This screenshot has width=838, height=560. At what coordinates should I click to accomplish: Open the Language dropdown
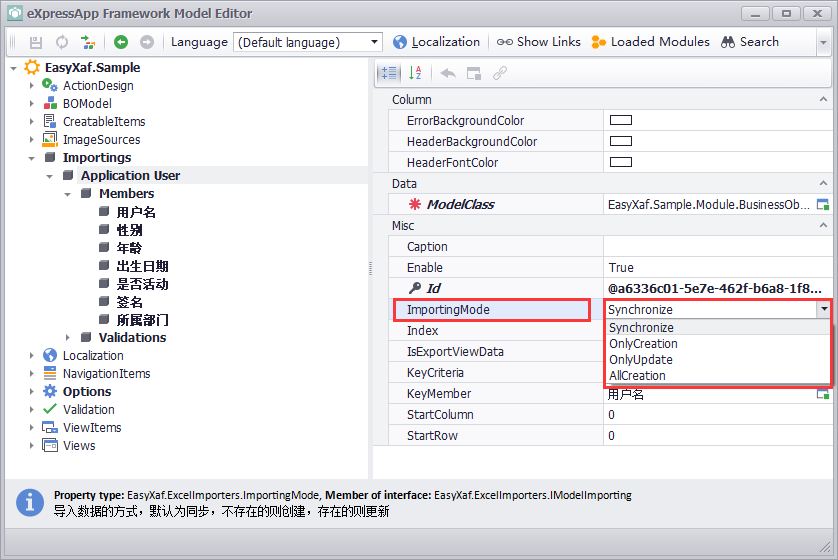[375, 42]
